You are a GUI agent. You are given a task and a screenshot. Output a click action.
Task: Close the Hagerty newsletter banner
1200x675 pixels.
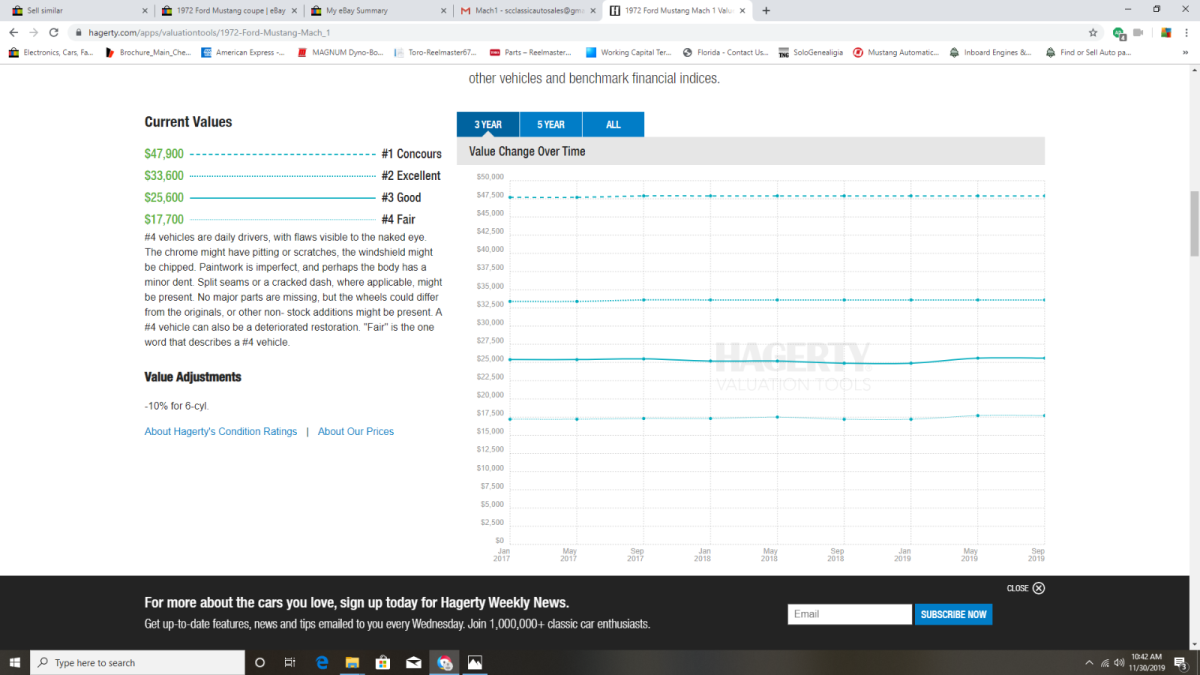pos(1038,588)
